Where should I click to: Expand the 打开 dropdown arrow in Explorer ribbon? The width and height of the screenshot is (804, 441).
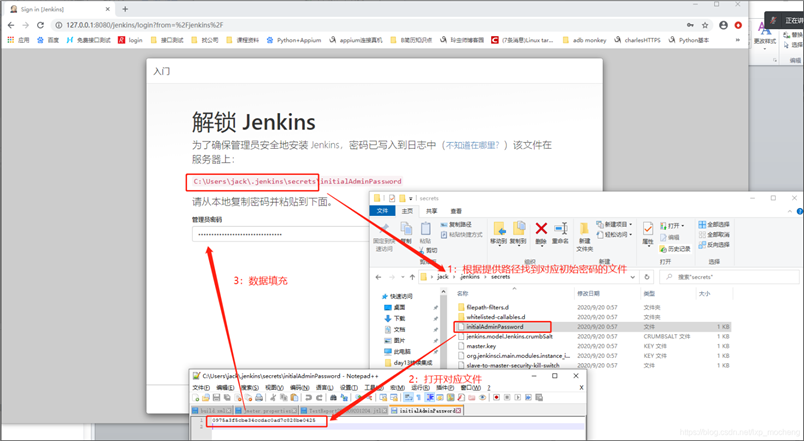(x=682, y=226)
